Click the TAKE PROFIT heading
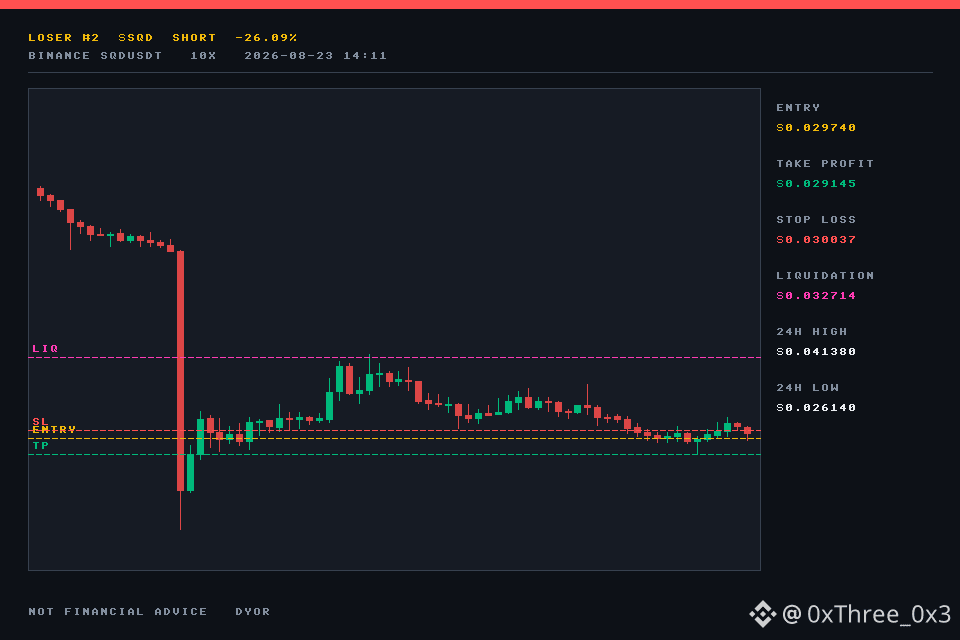The height and width of the screenshot is (640, 960). [x=825, y=164]
